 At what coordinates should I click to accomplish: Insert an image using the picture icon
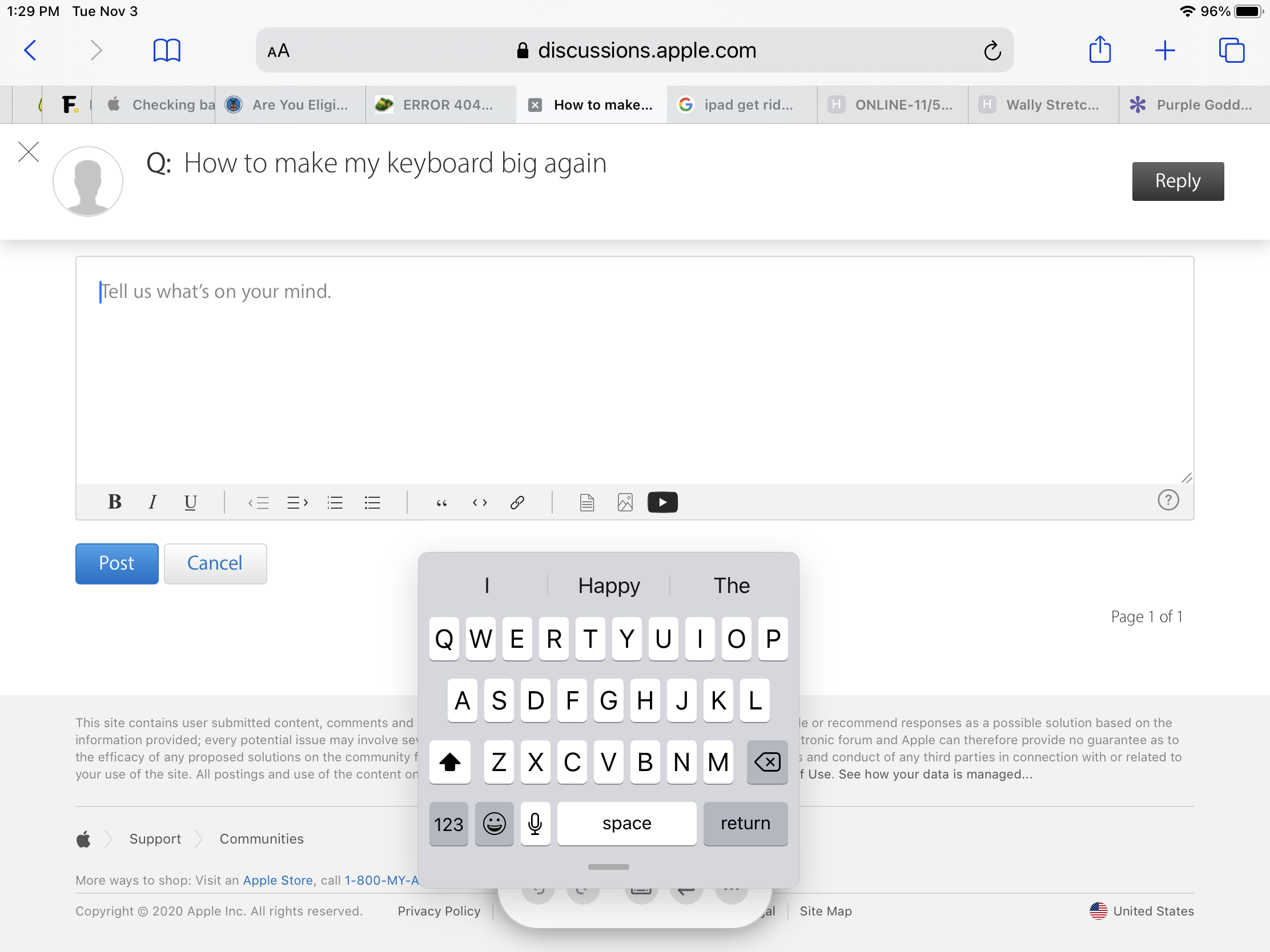tap(625, 502)
